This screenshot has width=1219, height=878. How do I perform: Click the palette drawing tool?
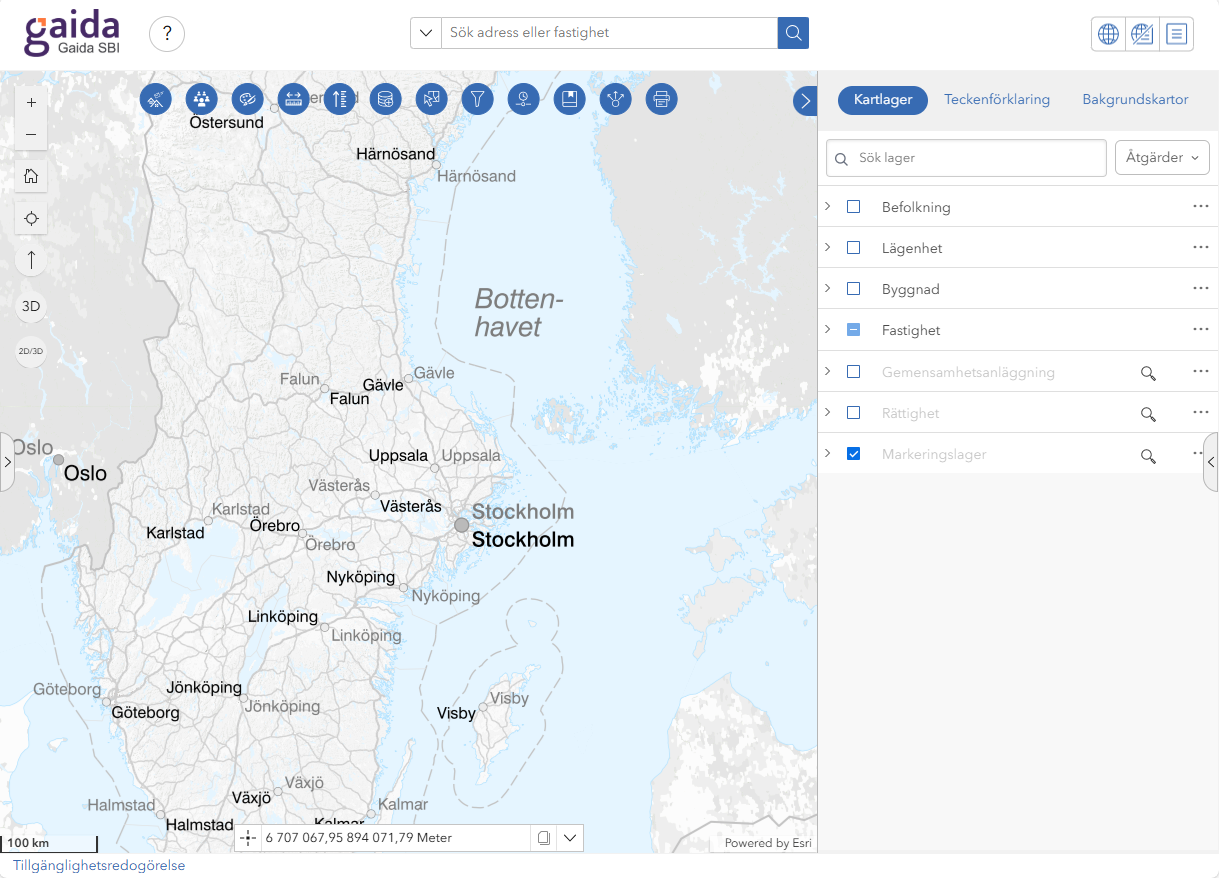(x=247, y=99)
